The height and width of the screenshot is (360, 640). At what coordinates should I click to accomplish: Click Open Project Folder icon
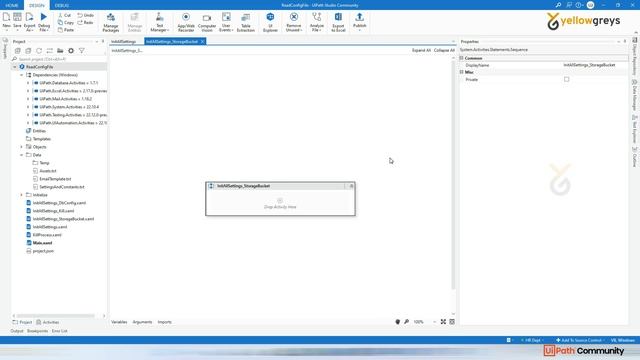click(x=60, y=51)
